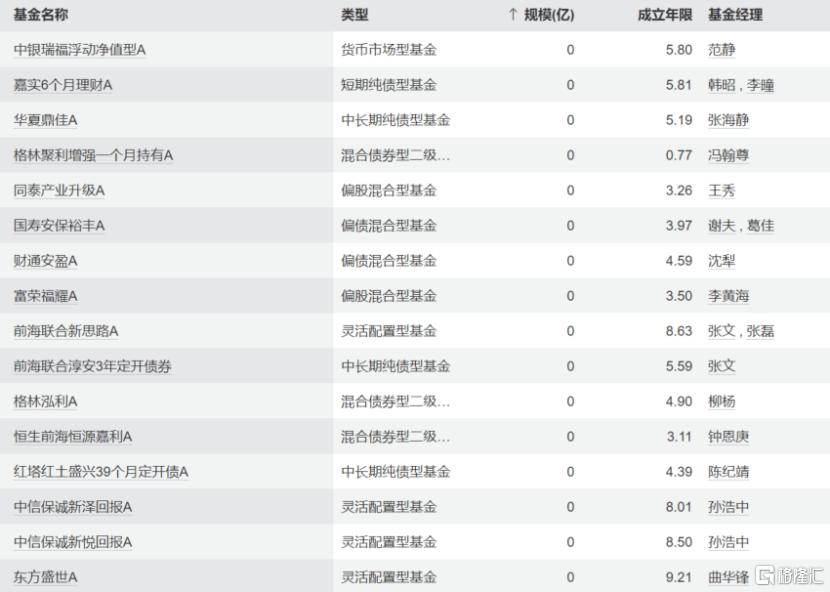Image resolution: width=830 pixels, height=592 pixels.
Task: Click manager name 葛佳
Action: point(760,226)
